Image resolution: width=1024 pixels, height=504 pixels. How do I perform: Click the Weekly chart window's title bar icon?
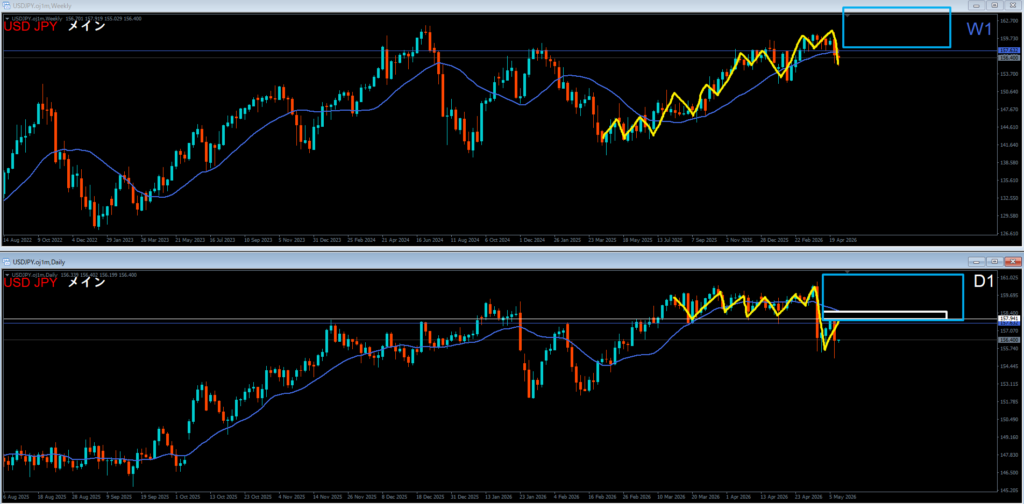(x=7, y=5)
